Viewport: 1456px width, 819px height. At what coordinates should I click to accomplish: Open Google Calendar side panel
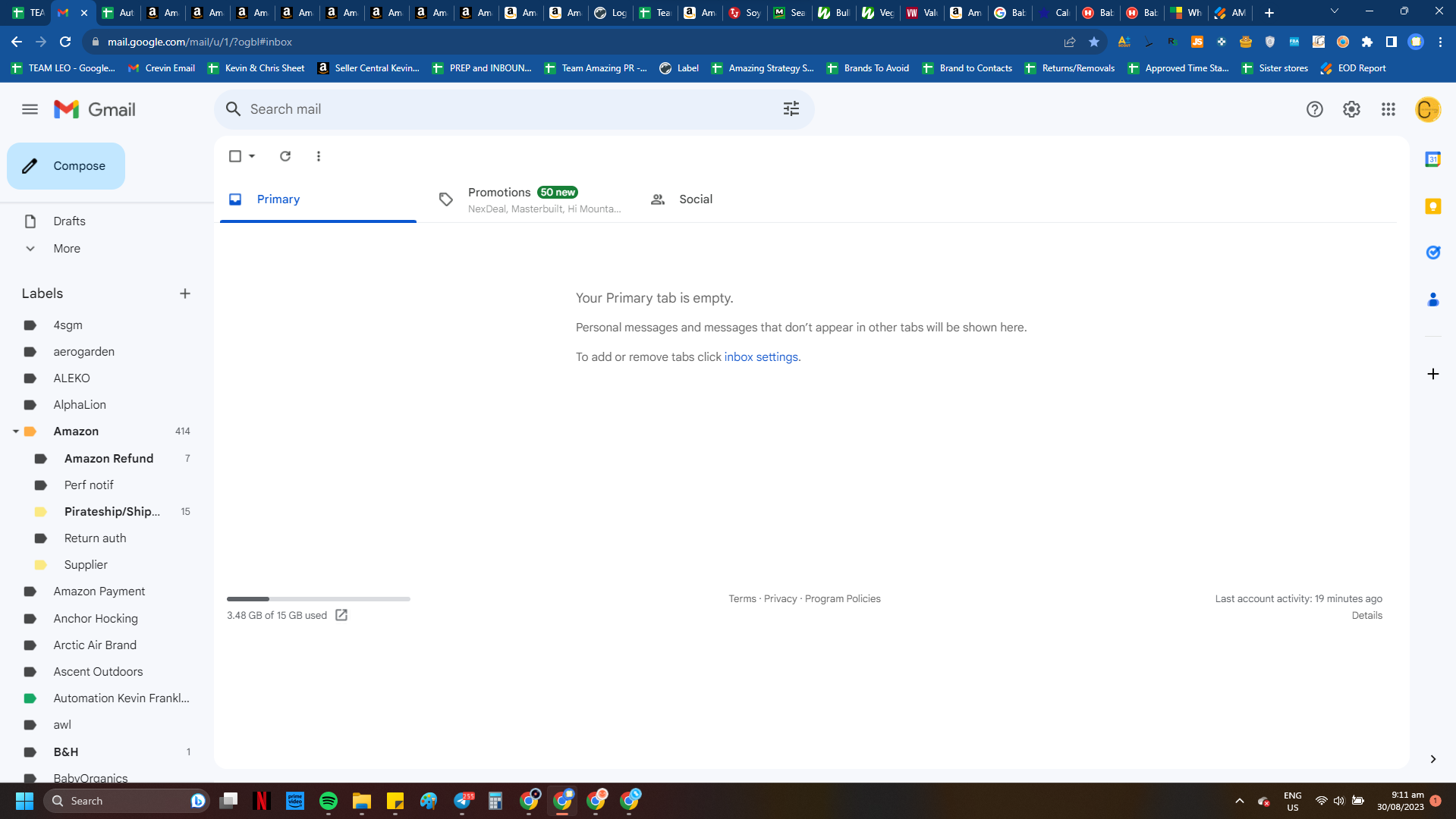pos(1432,159)
